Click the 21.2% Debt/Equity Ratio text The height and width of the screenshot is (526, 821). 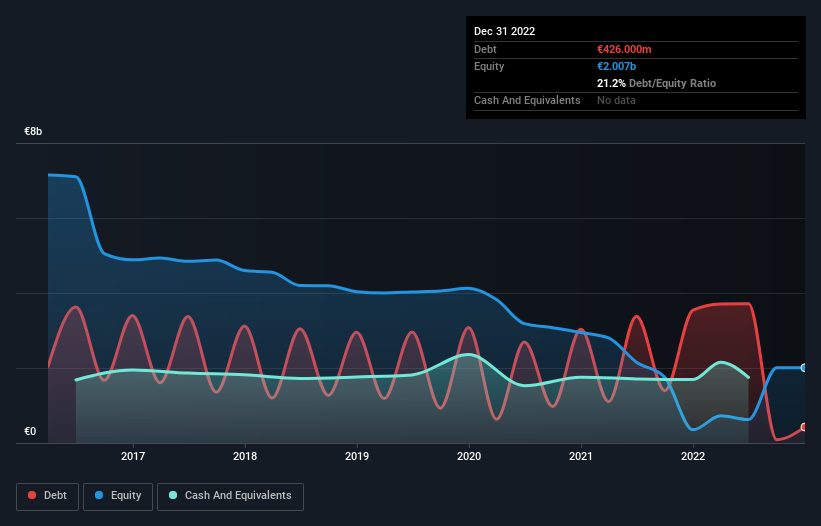coord(657,83)
